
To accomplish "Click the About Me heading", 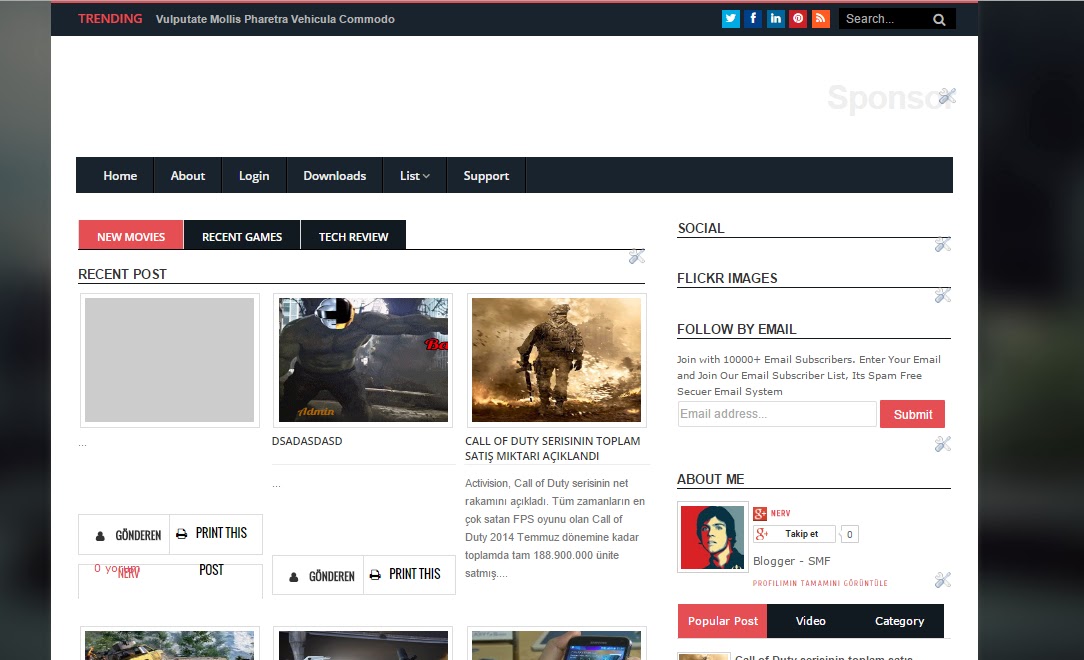I will (x=711, y=480).
